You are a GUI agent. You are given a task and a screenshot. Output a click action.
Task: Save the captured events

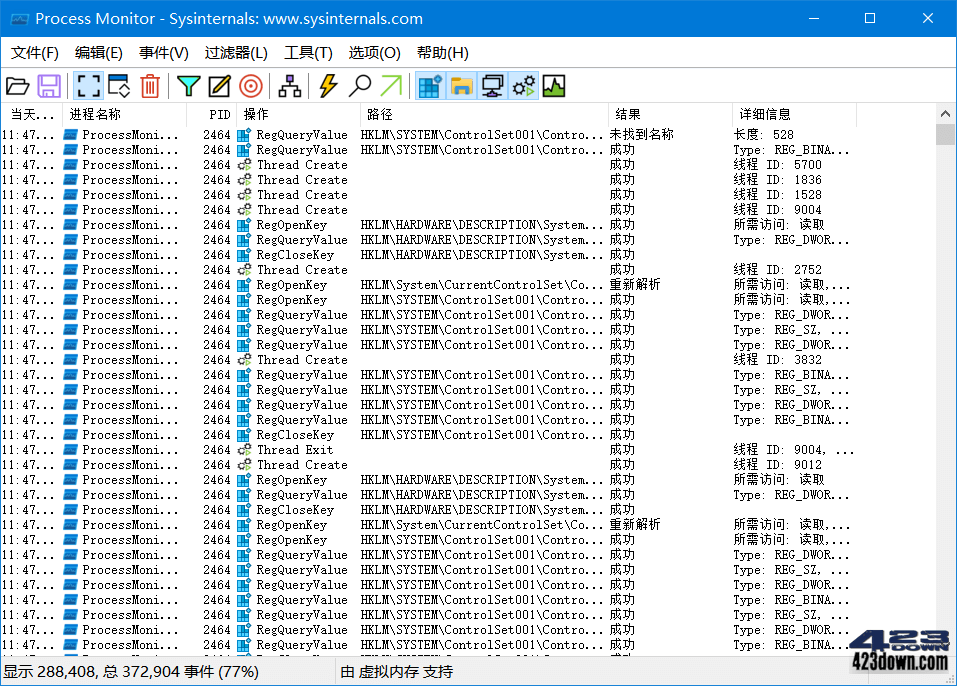click(x=50, y=86)
